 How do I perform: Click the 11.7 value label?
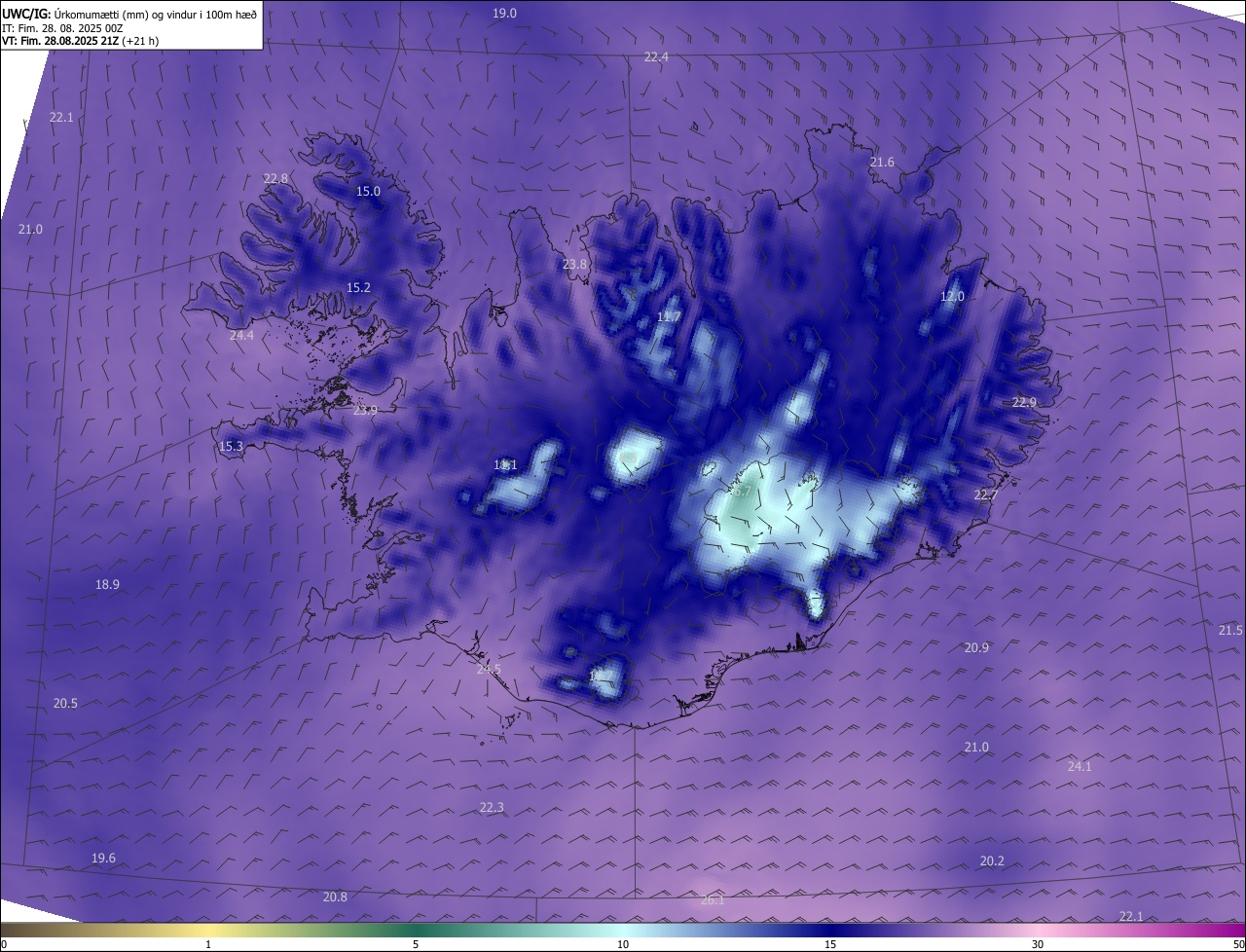[x=669, y=316]
